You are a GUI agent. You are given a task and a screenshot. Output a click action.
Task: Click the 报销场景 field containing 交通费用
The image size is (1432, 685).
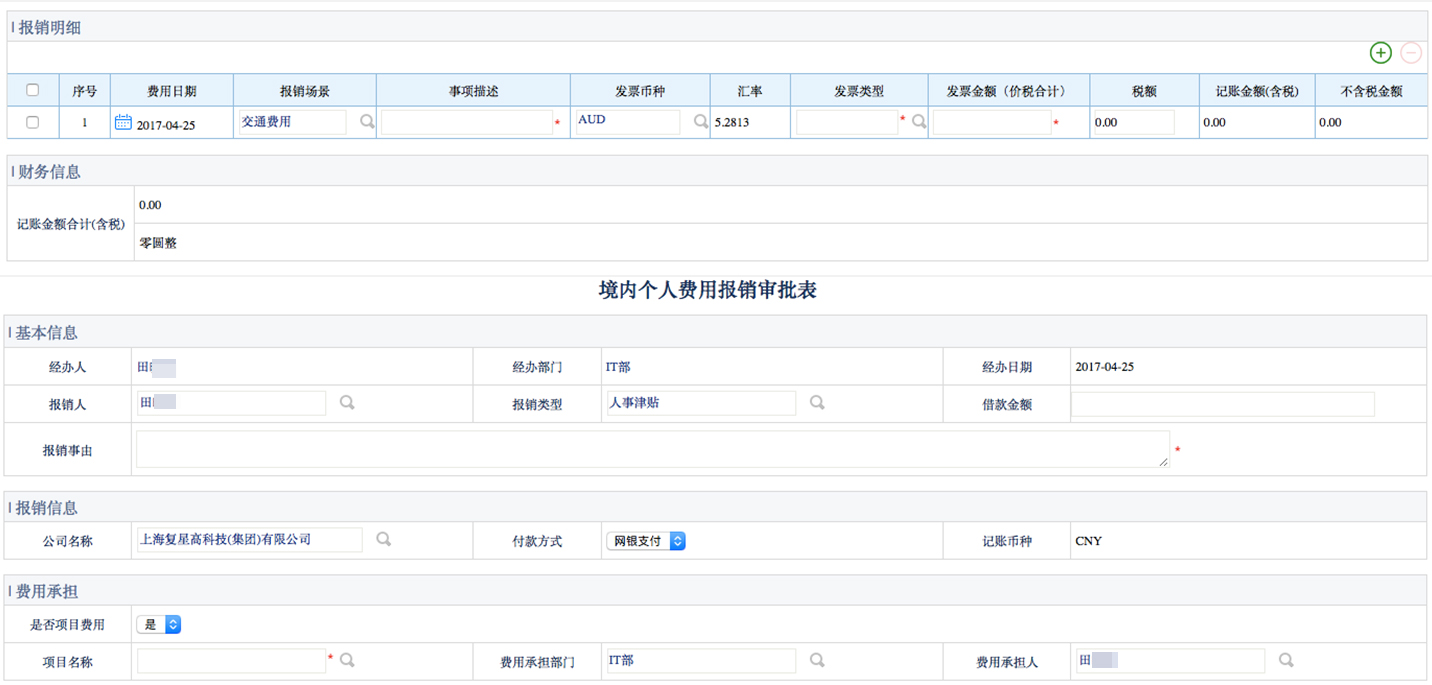[x=292, y=122]
